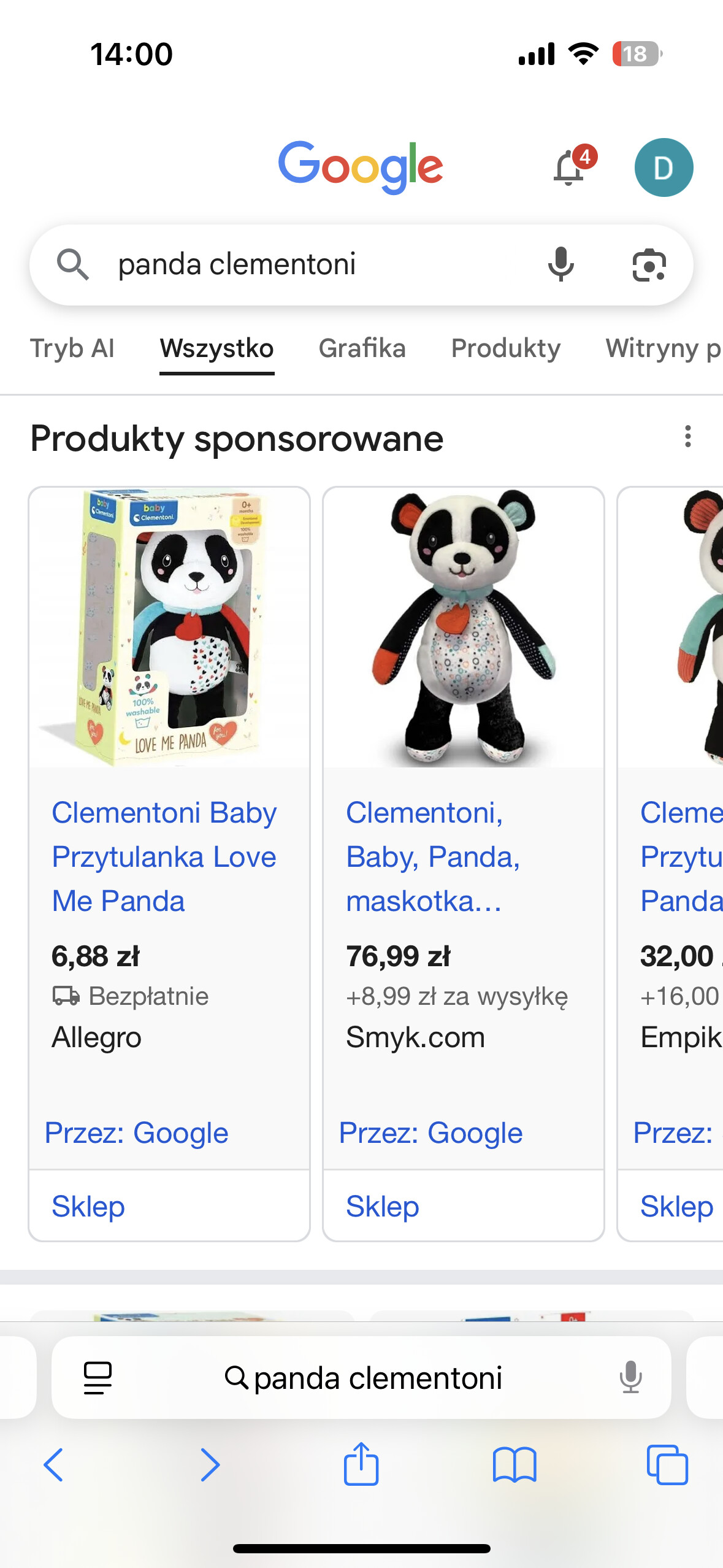Open Clementoni Baby Przytulanka Love Me Panda link
723x1568 pixels.
pos(164,856)
